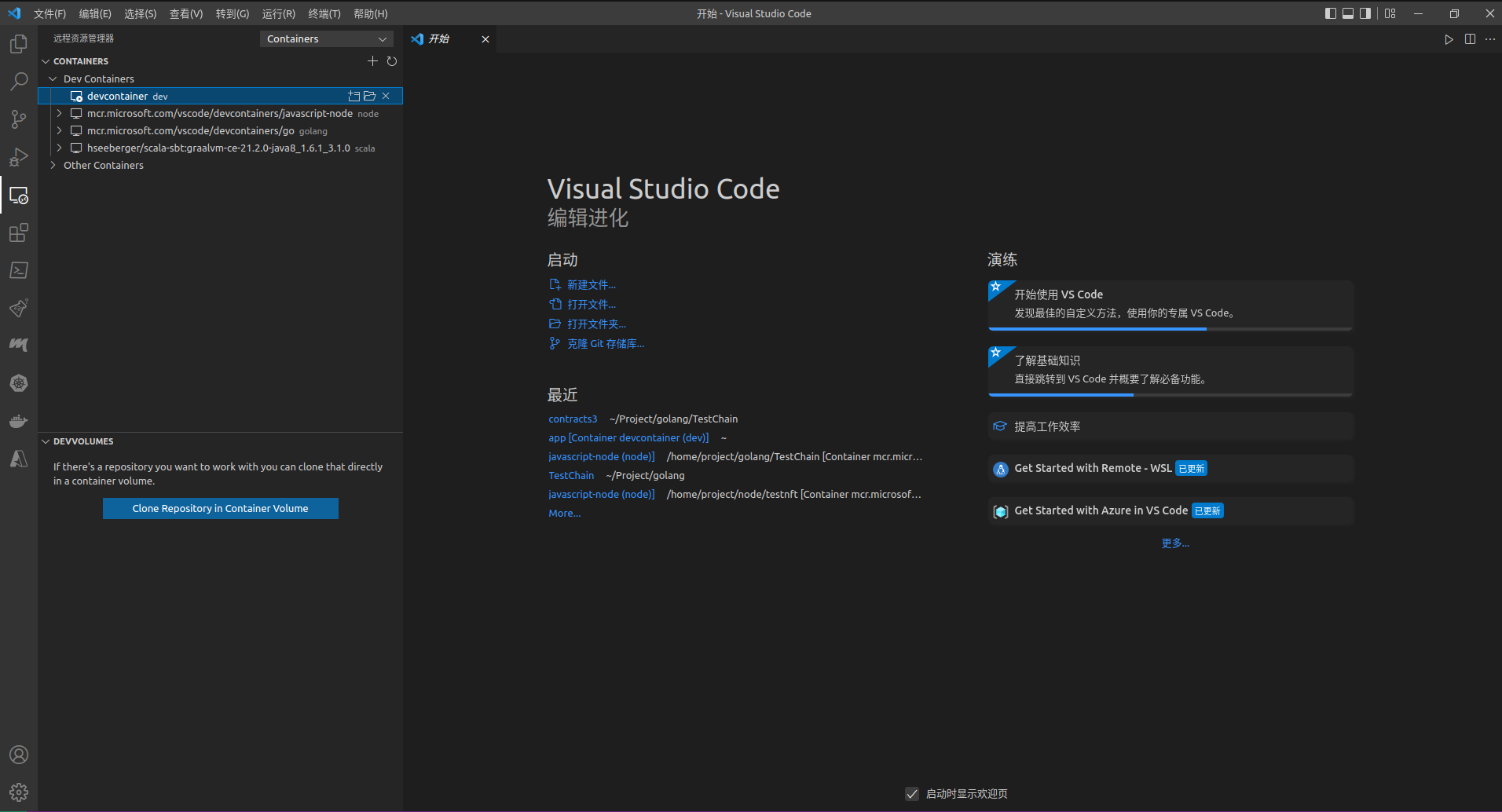Image resolution: width=1502 pixels, height=812 pixels.
Task: Open the 文件(F) menu
Action: 49,13
